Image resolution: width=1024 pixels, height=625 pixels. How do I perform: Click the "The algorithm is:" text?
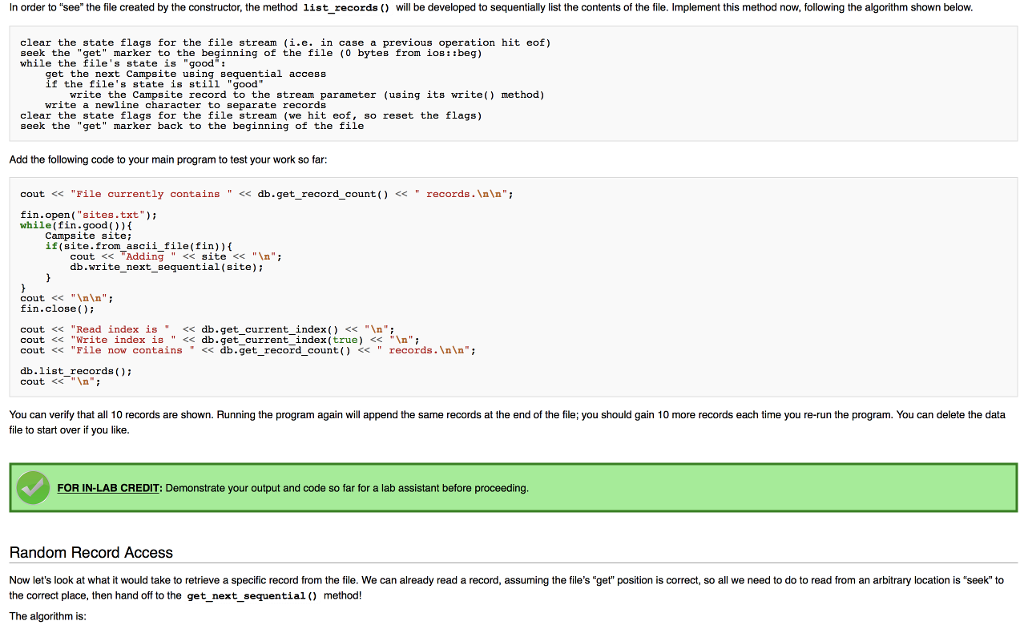coord(48,616)
